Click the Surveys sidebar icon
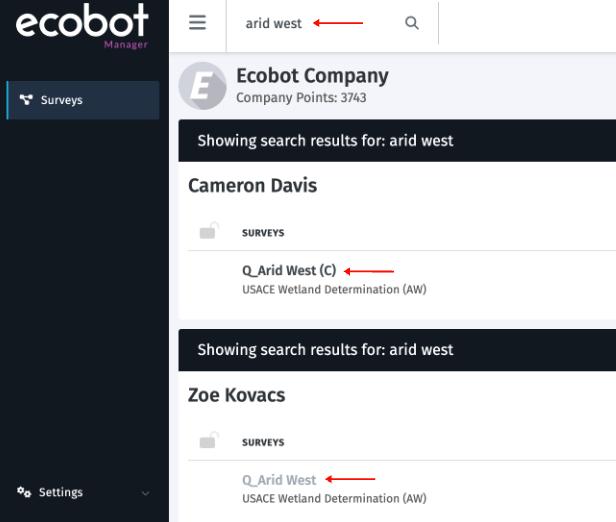 pyautogui.click(x=25, y=100)
